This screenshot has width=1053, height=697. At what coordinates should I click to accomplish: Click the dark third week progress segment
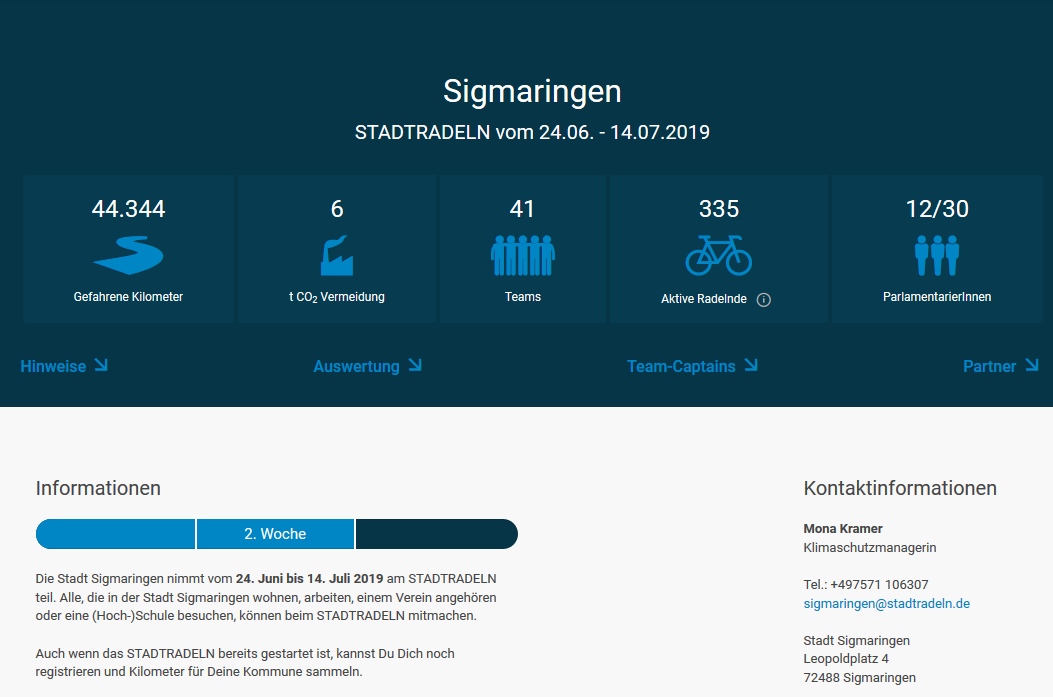point(436,534)
